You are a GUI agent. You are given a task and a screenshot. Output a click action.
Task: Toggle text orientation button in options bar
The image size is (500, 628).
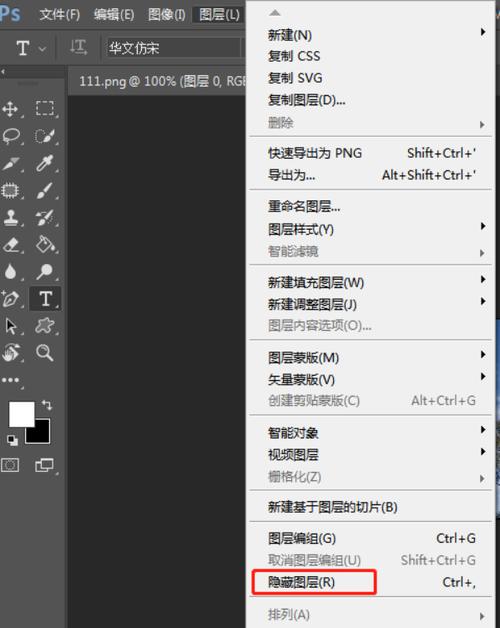click(78, 48)
